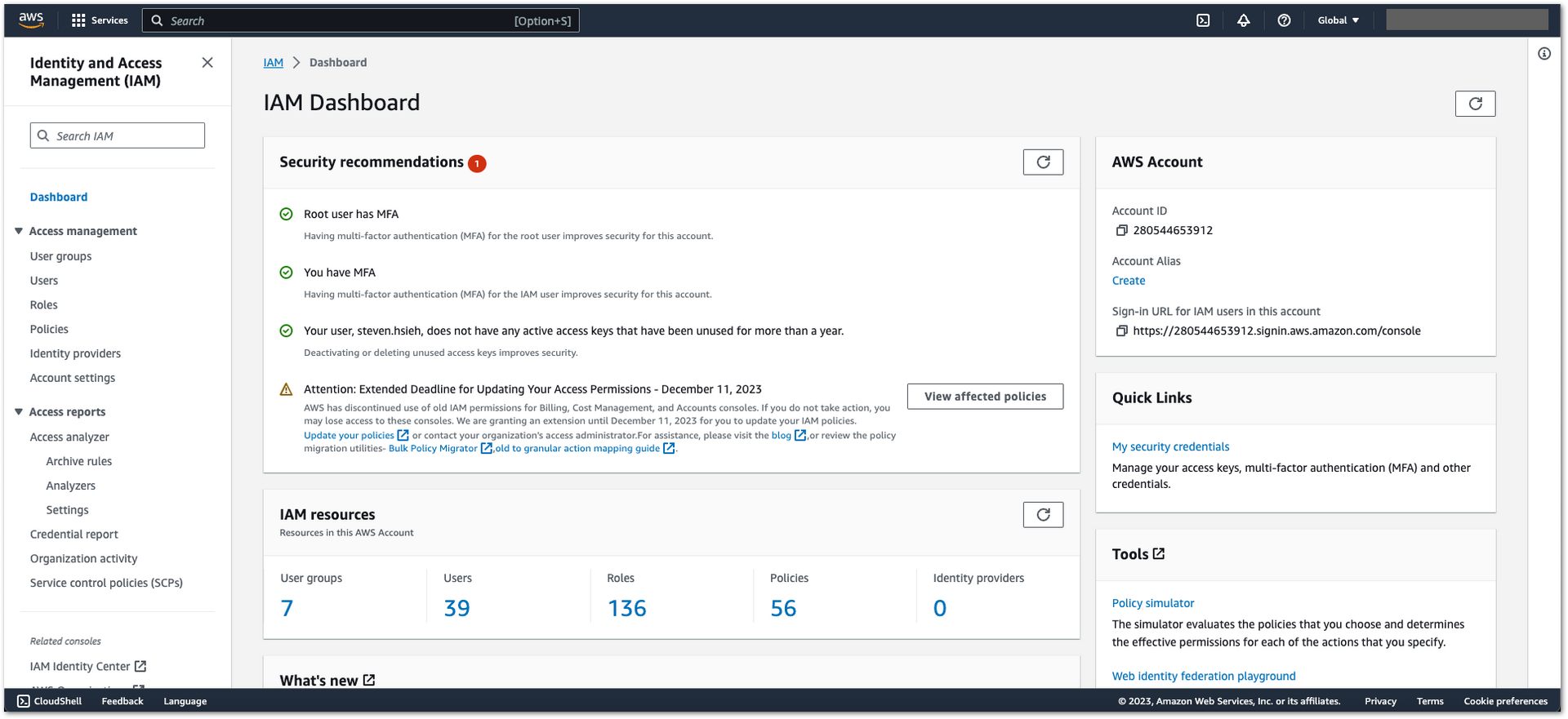
Task: Click external icon beside Bulk Policy Migrator
Action: [x=486, y=448]
